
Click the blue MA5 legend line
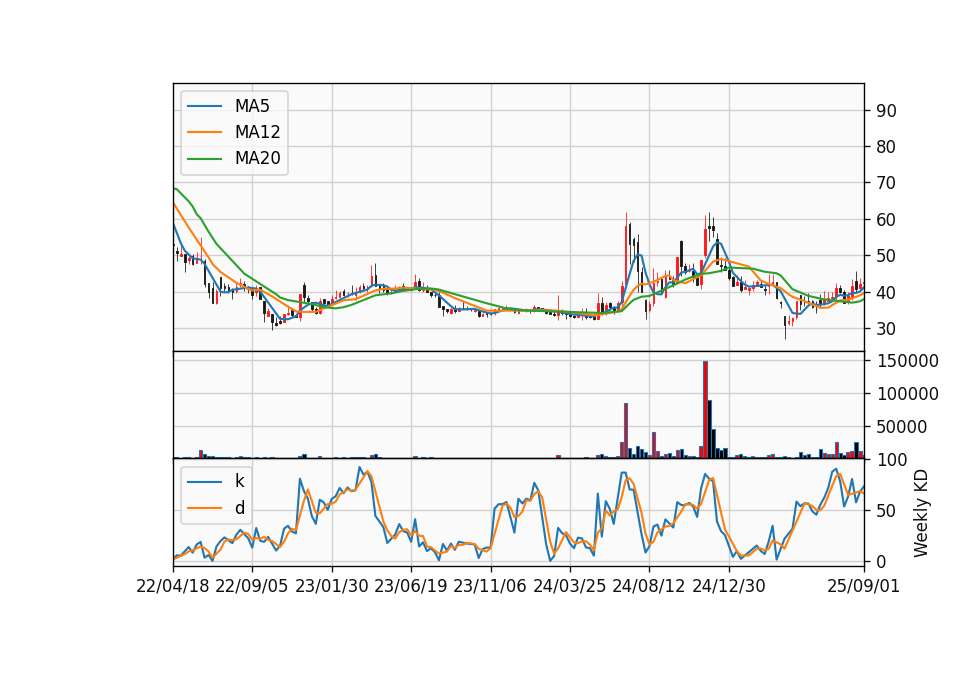tap(204, 107)
